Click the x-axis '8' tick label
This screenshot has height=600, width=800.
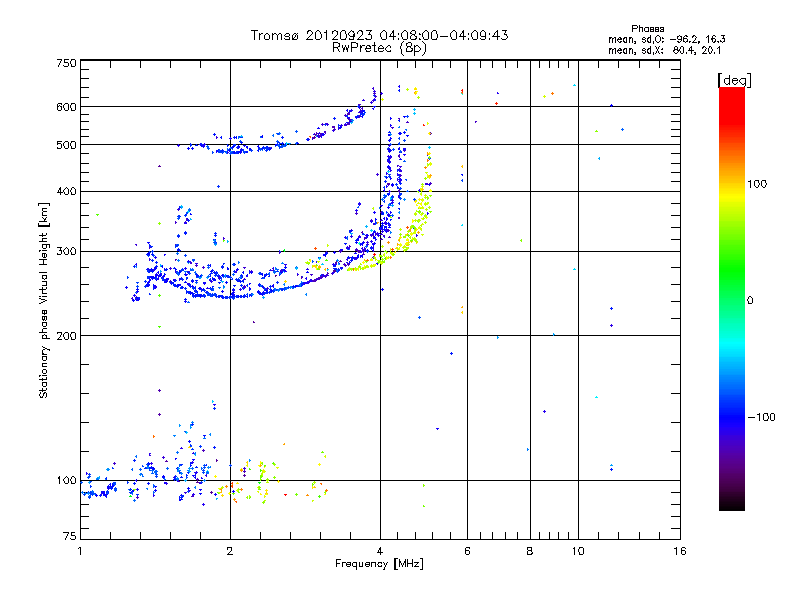530,551
